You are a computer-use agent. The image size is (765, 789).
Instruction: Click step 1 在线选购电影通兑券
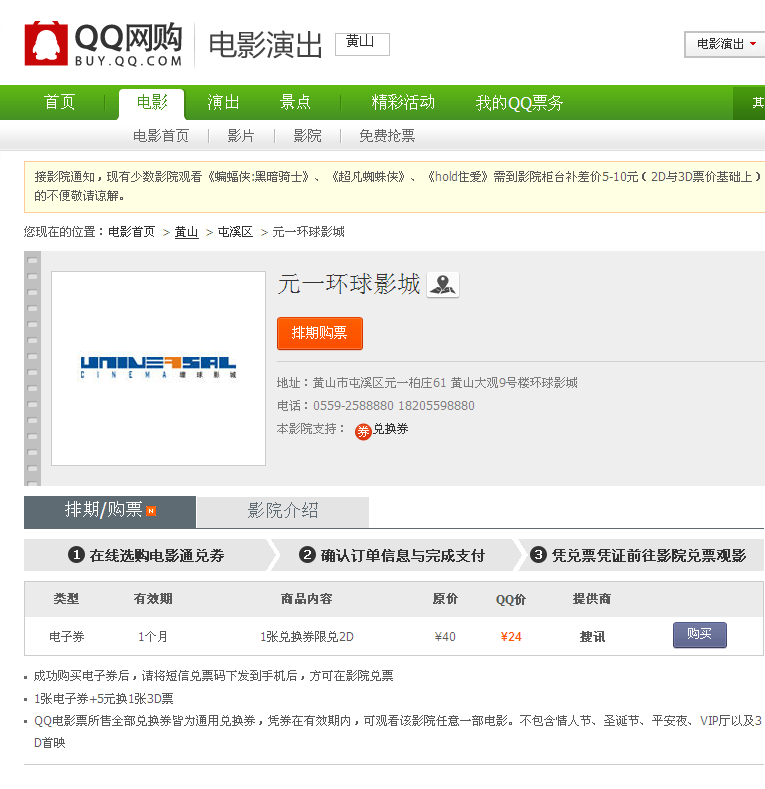[x=146, y=556]
